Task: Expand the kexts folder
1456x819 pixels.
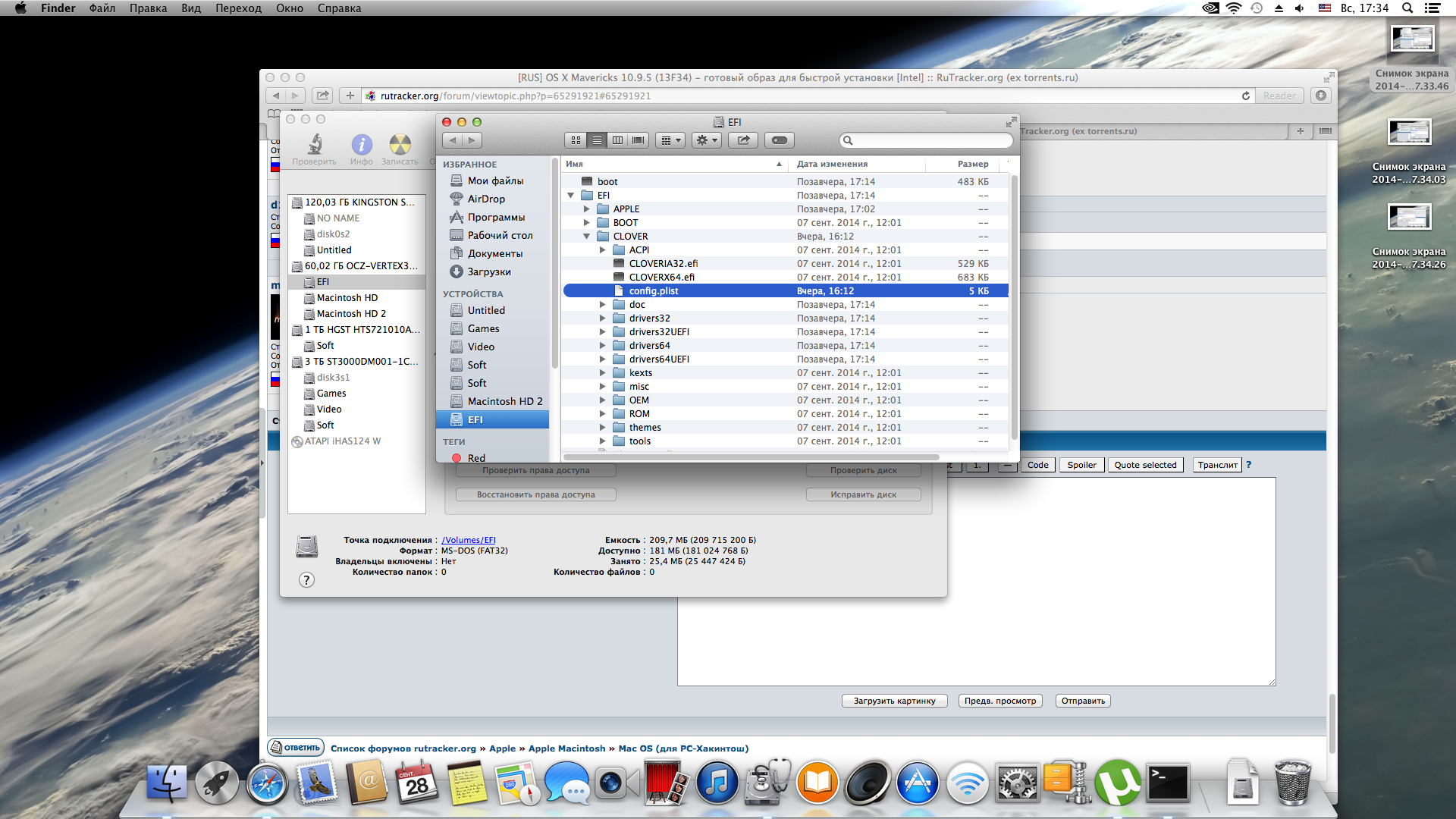Action: [x=602, y=373]
